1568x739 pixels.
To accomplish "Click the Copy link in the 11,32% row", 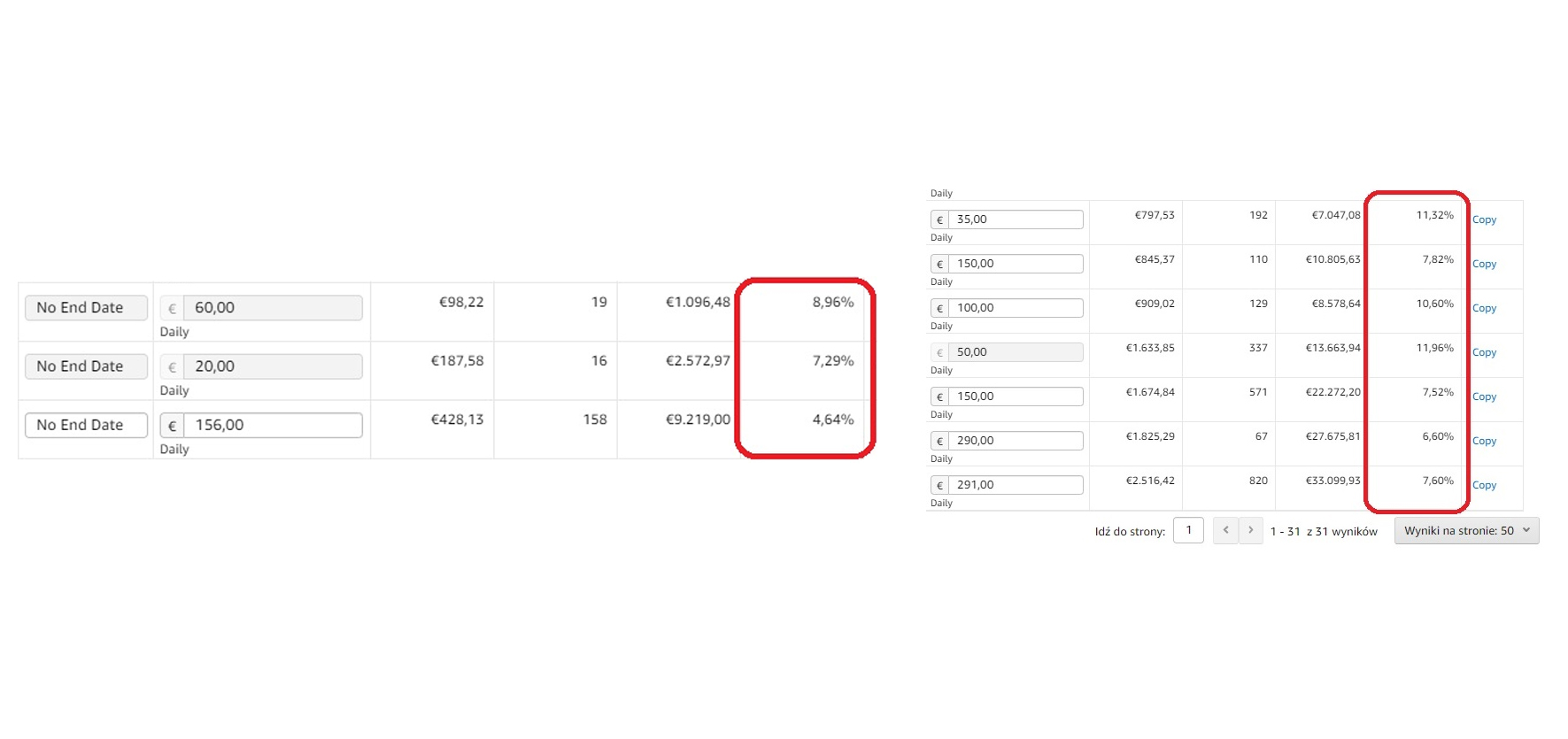I will (x=1484, y=219).
